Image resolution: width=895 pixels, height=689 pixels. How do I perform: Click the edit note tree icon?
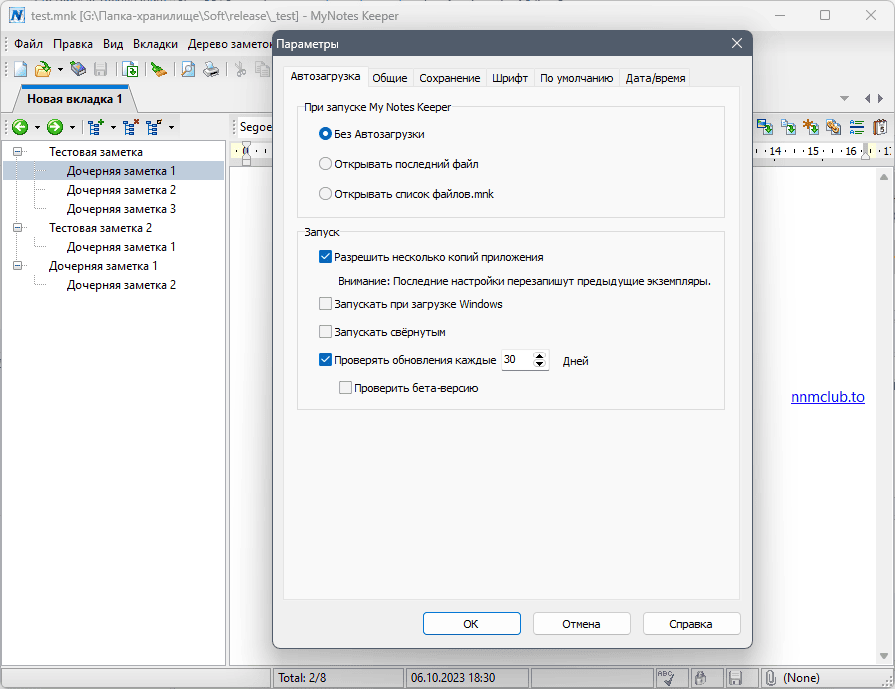click(154, 127)
